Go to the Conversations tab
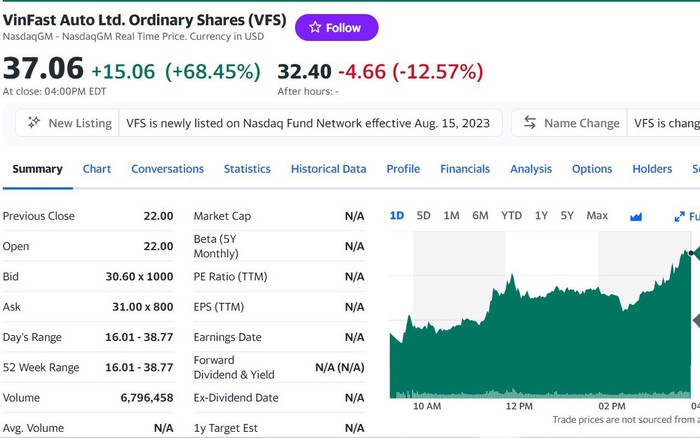This screenshot has height=438, width=700. pos(167,169)
